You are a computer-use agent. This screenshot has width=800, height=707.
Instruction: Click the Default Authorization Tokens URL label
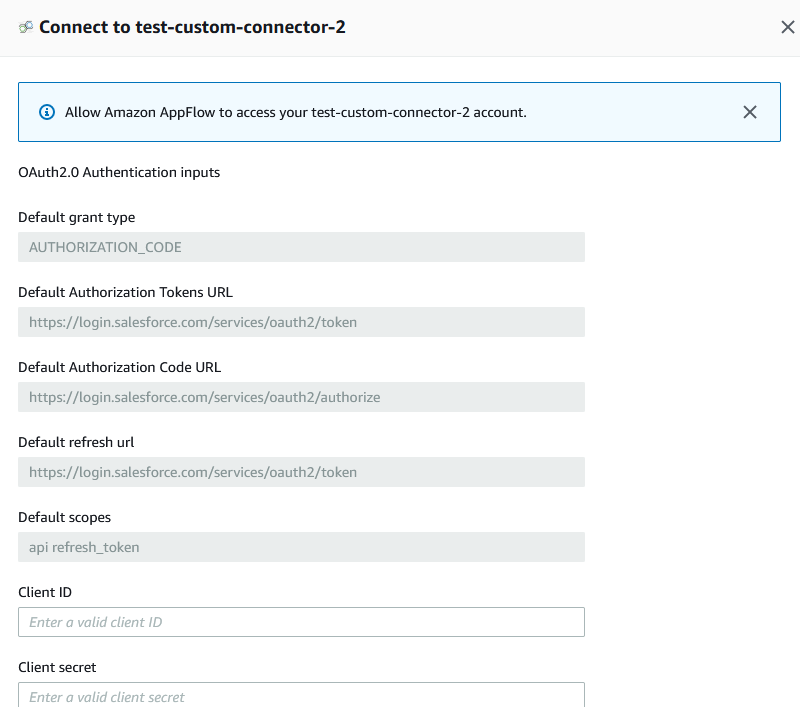126,292
